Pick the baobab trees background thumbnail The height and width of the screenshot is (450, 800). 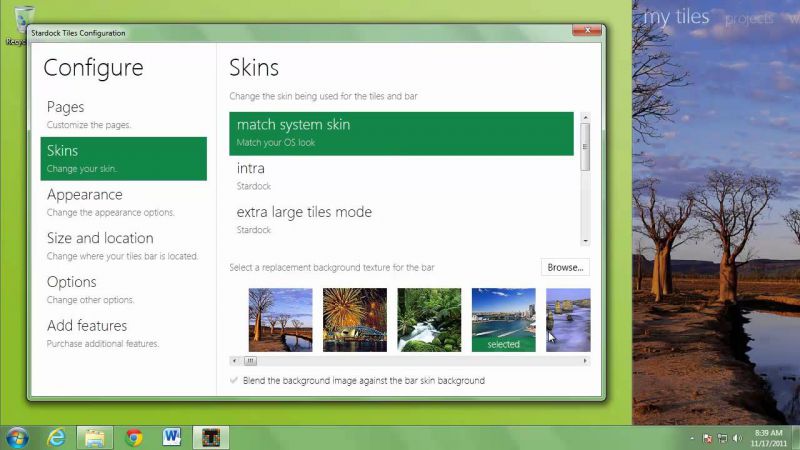(x=280, y=320)
